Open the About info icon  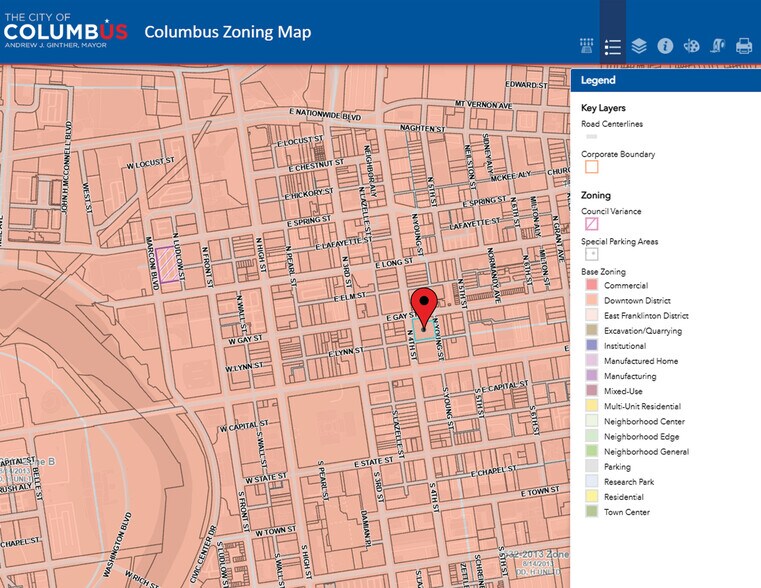coord(665,46)
